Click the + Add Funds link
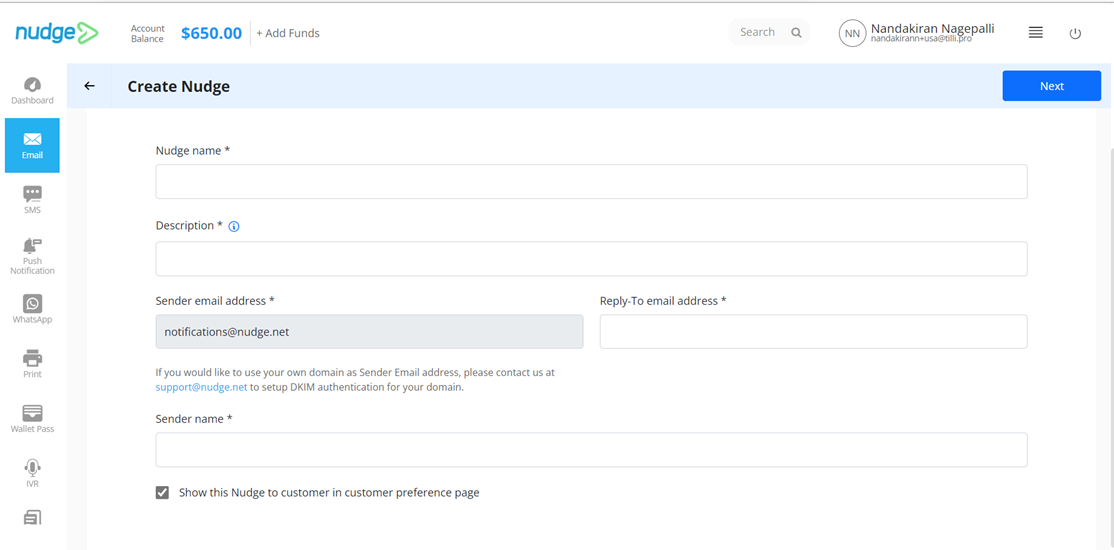 (x=288, y=33)
